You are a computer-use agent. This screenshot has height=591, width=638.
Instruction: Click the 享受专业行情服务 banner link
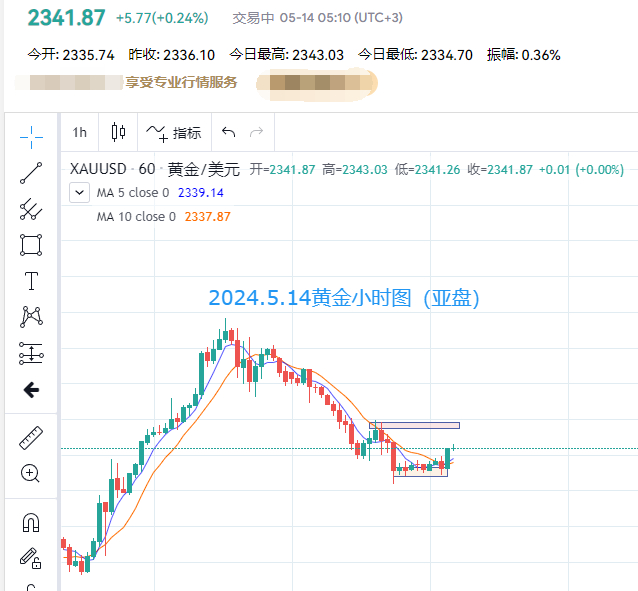(181, 82)
